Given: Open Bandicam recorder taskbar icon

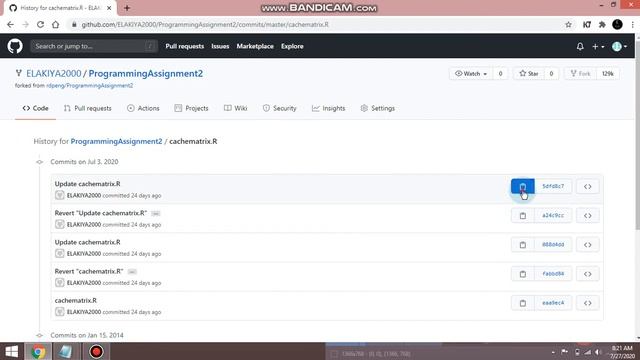Looking at the screenshot, I should pos(96,352).
